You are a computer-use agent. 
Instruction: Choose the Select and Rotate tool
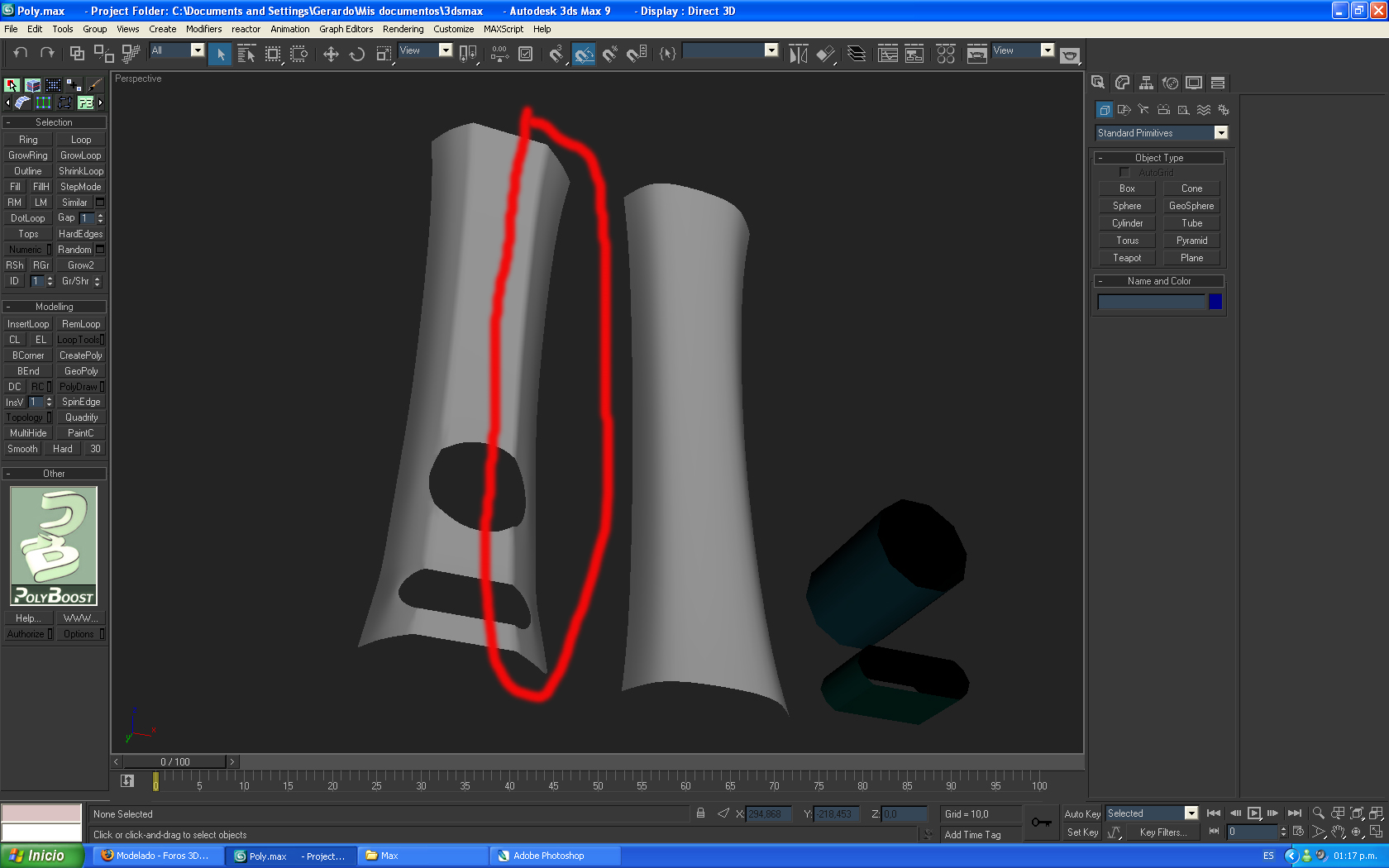(357, 55)
